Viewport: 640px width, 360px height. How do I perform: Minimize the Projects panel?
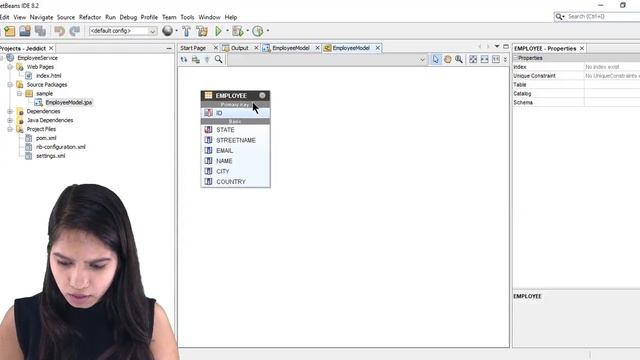pos(169,48)
